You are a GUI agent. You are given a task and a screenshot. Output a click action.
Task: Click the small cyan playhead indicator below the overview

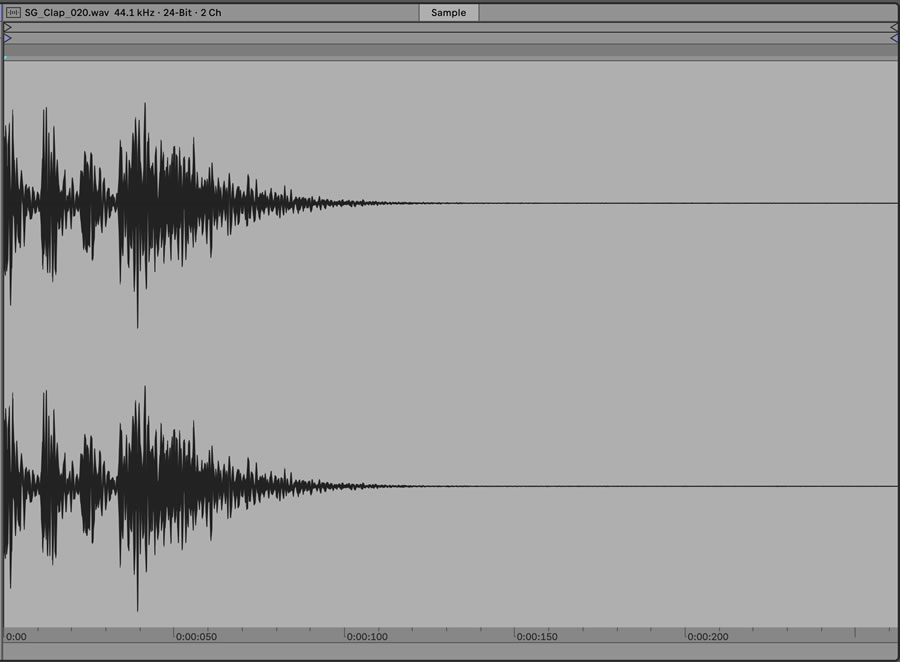click(6, 58)
